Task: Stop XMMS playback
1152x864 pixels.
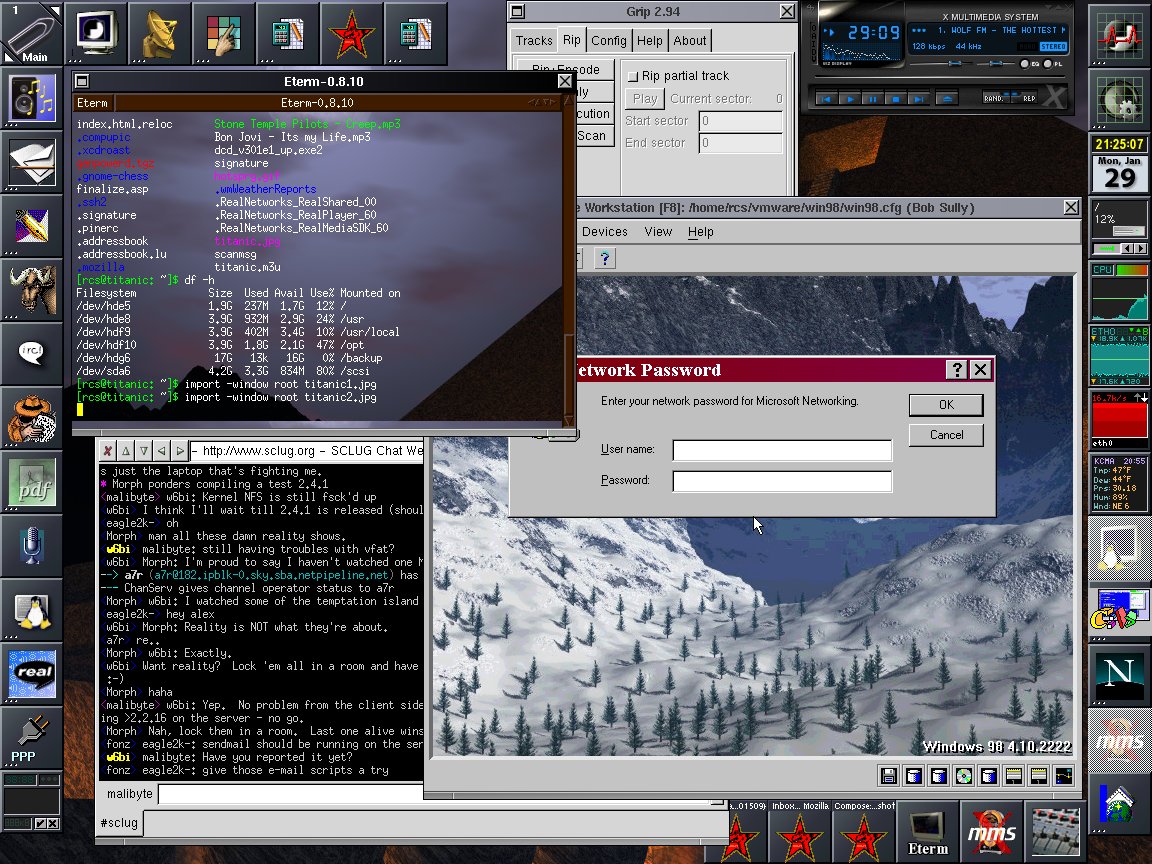Action: tap(896, 98)
